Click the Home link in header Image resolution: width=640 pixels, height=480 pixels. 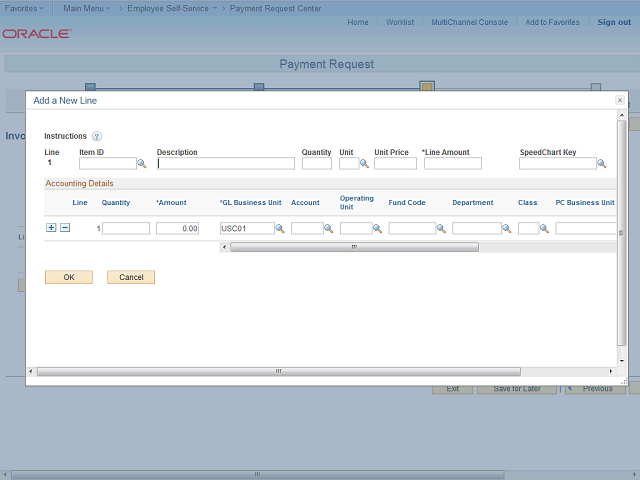click(x=357, y=22)
